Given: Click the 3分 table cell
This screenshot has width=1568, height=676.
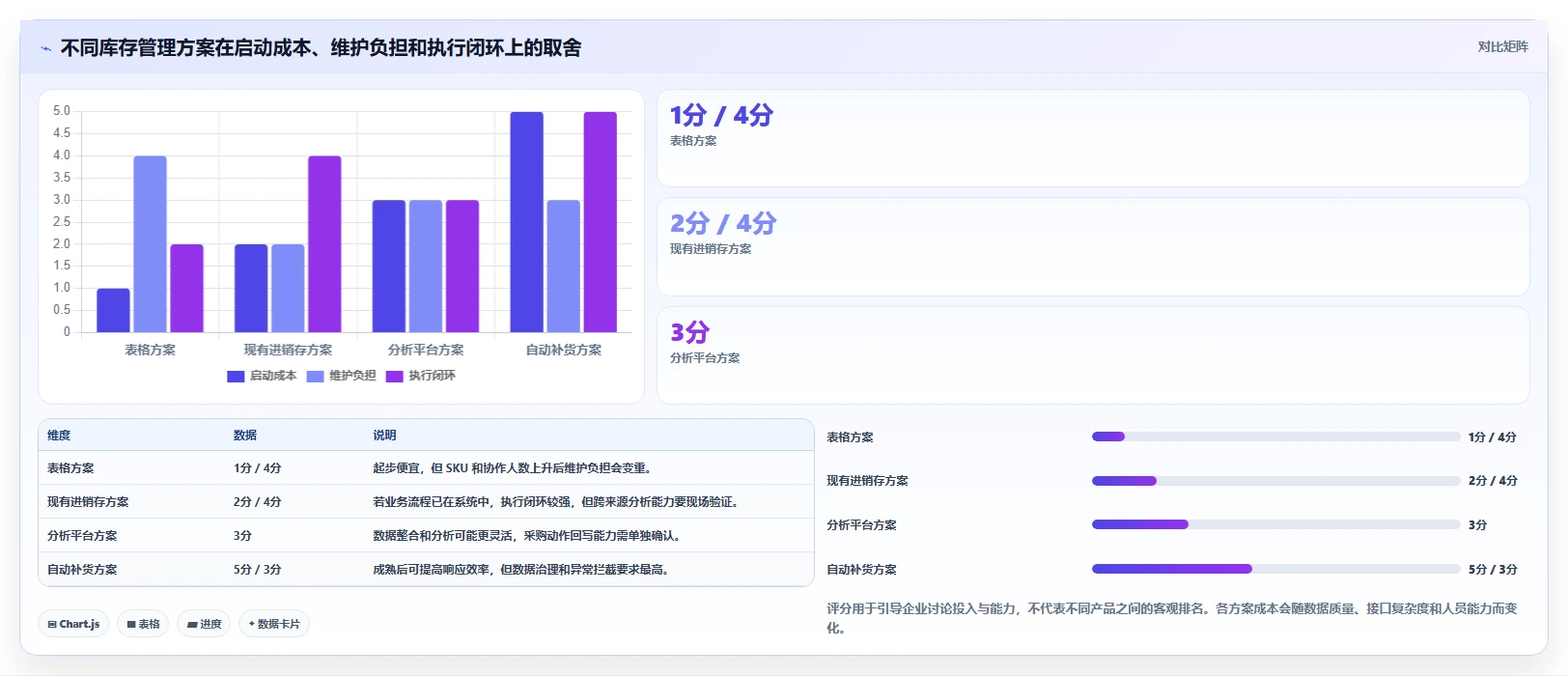Looking at the screenshot, I should pyautogui.click(x=242, y=536).
